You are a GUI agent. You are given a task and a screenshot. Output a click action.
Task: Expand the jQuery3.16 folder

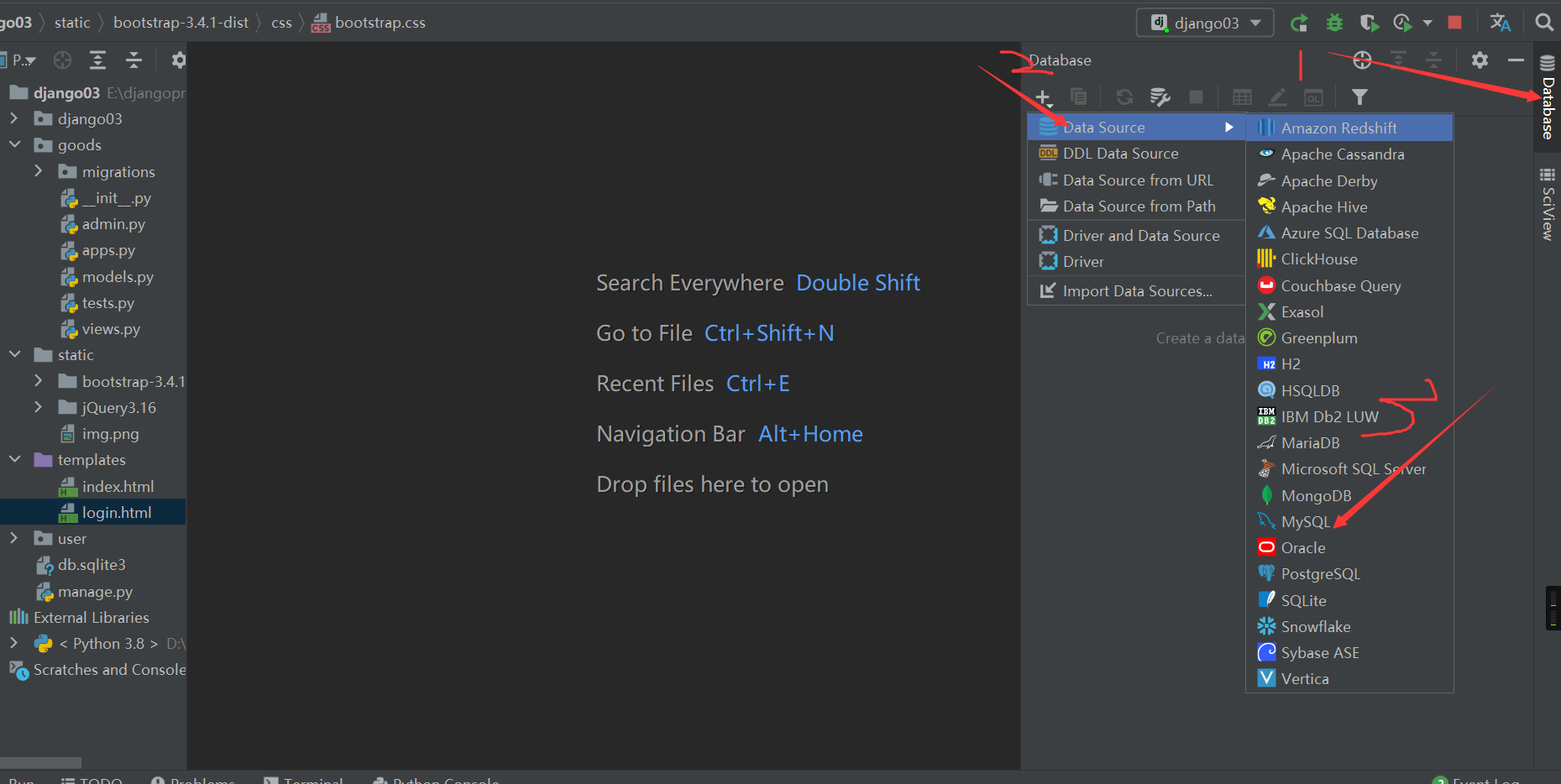38,407
